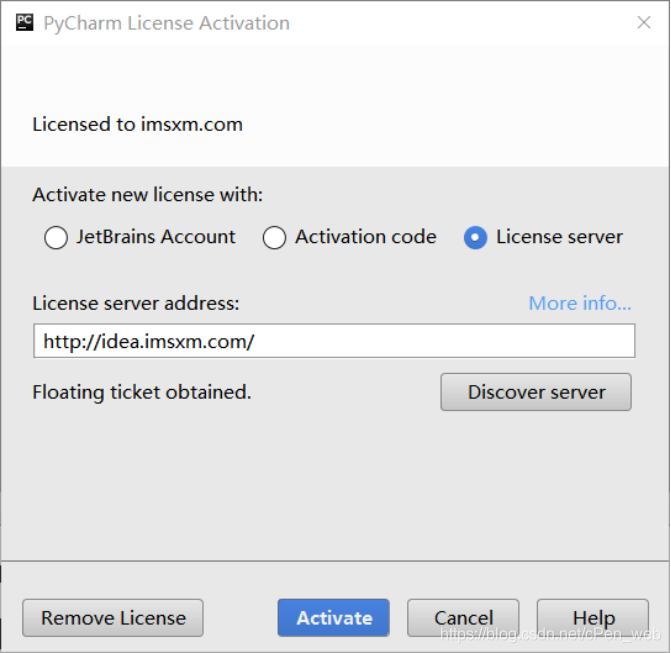Click the 'Floating ticket obtained.' status message

click(x=141, y=392)
